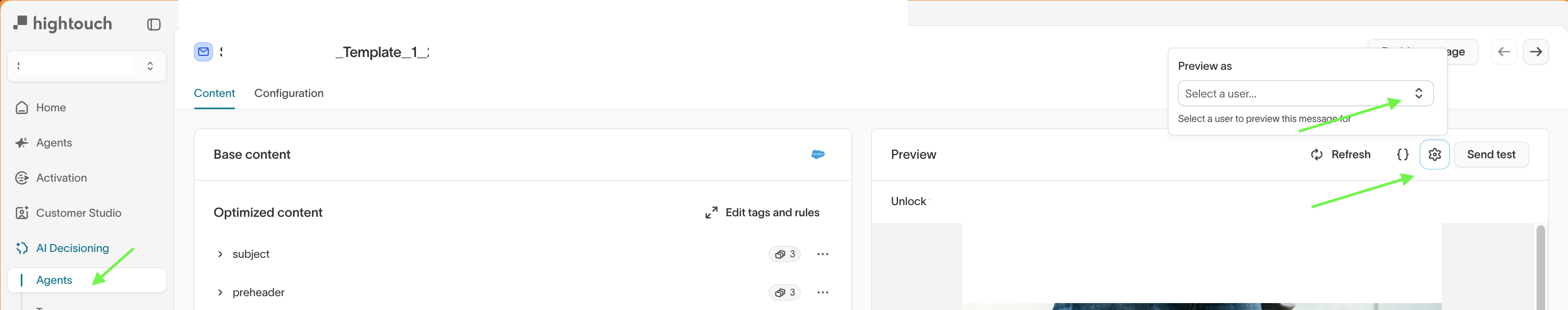Image resolution: width=1568 pixels, height=310 pixels.
Task: Switch to the Configuration tab
Action: [289, 93]
